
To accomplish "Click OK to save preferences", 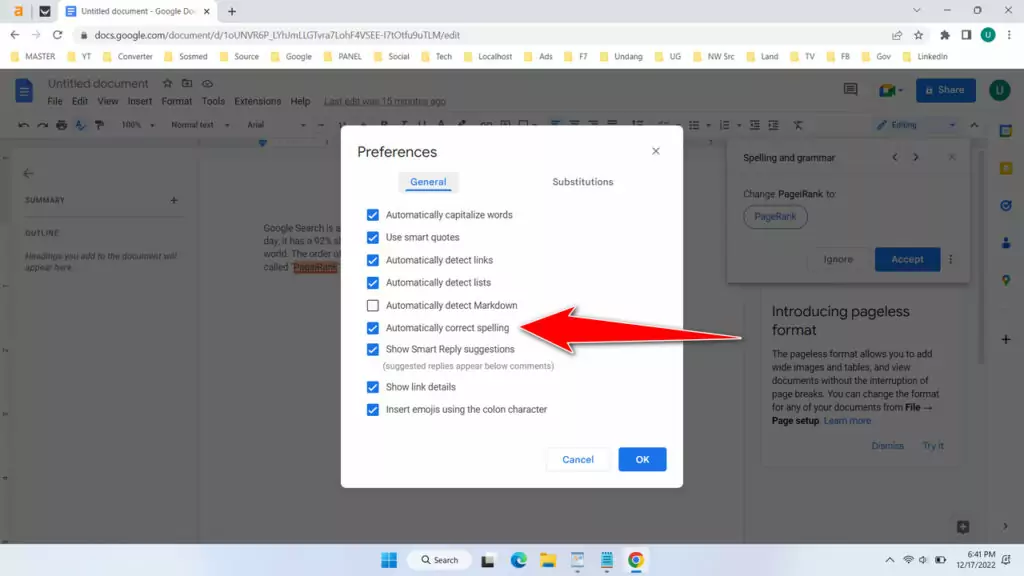I will pyautogui.click(x=642, y=459).
